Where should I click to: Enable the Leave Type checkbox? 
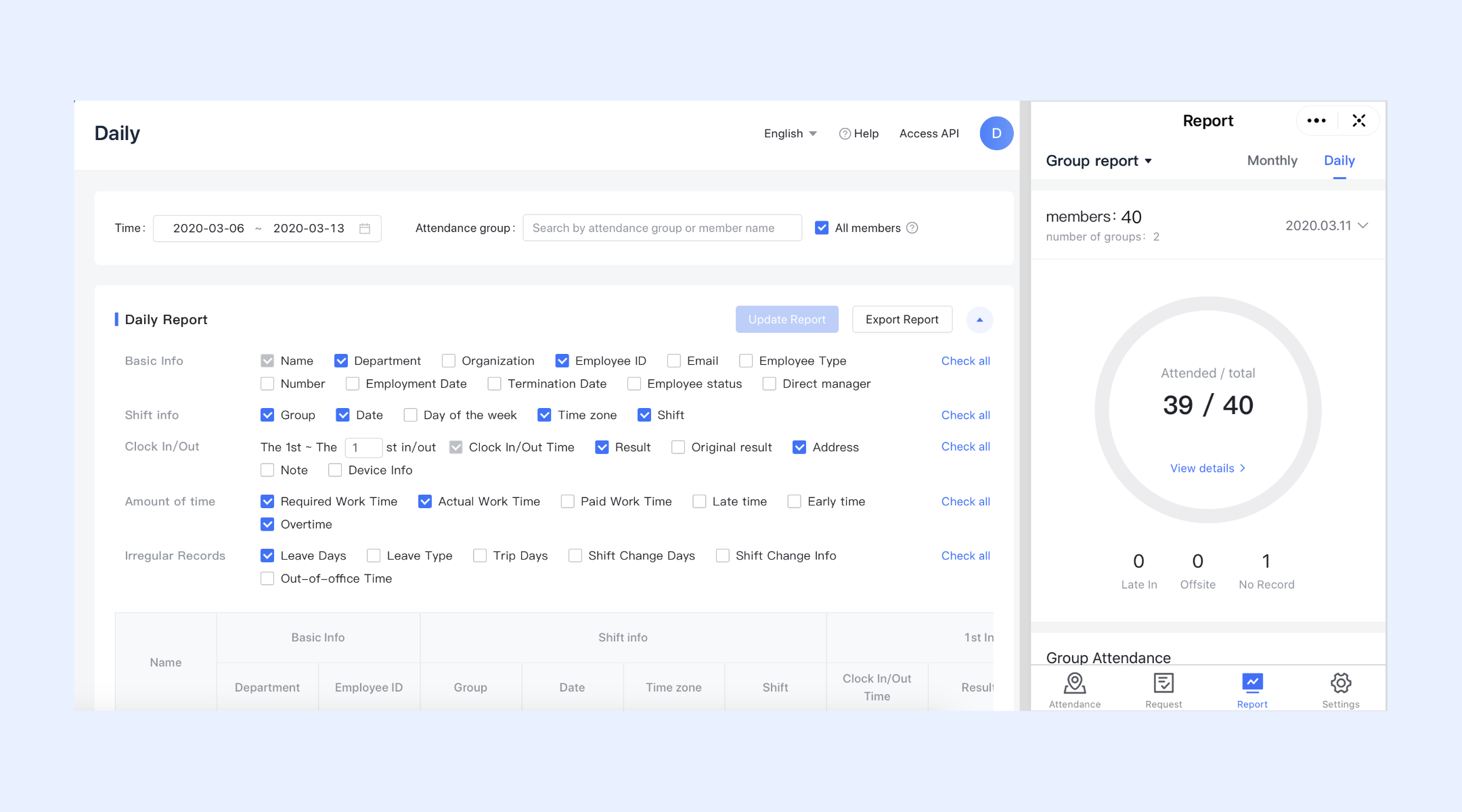[x=374, y=556]
